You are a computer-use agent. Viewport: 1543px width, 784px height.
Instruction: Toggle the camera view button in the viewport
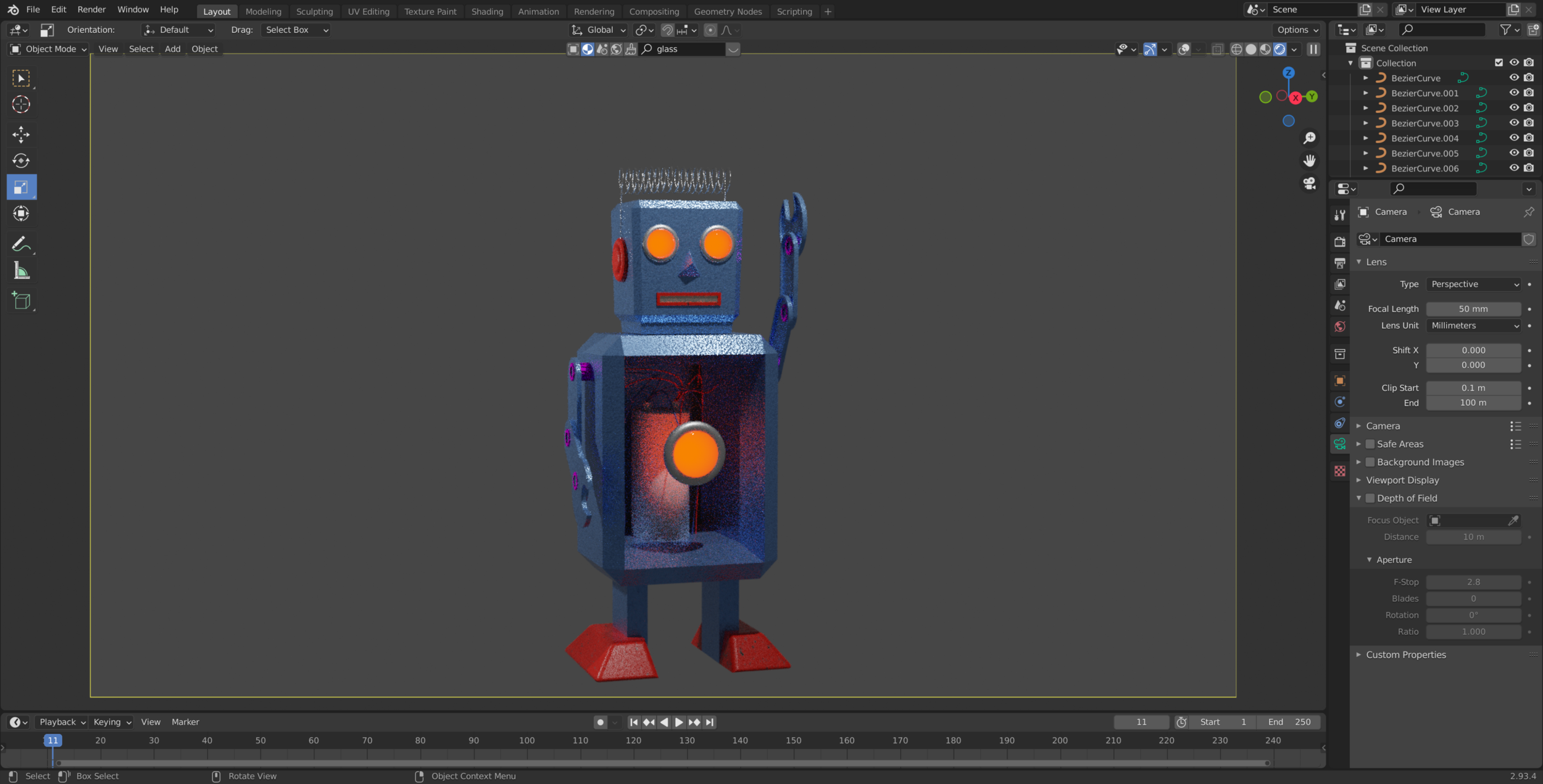pos(1309,183)
